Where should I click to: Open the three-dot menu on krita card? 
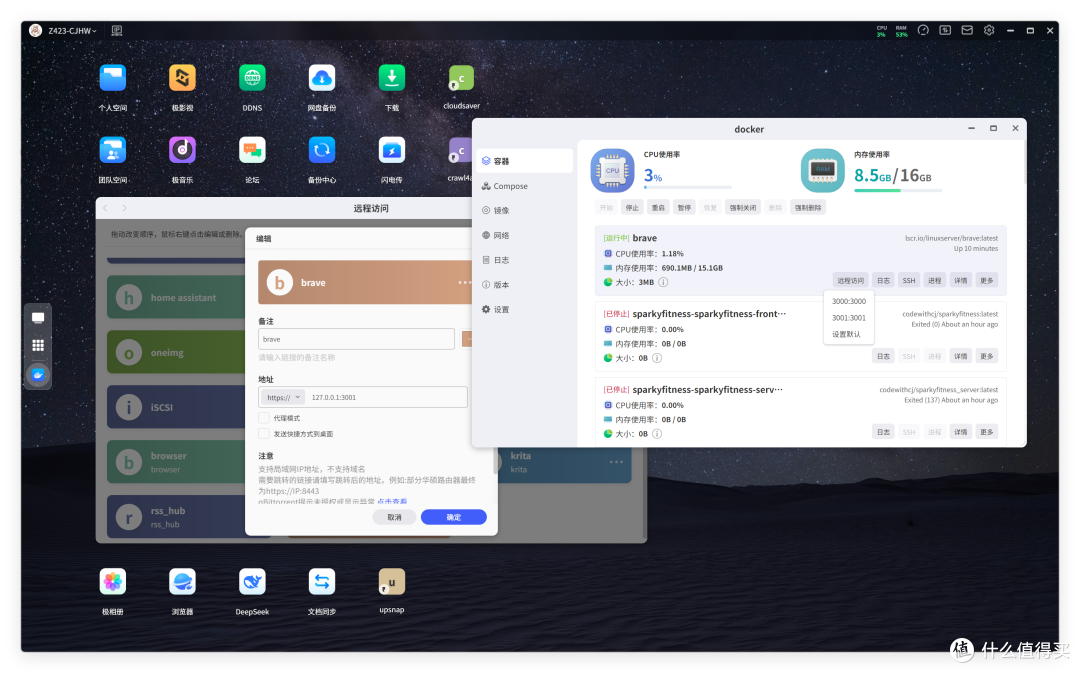coord(616,462)
